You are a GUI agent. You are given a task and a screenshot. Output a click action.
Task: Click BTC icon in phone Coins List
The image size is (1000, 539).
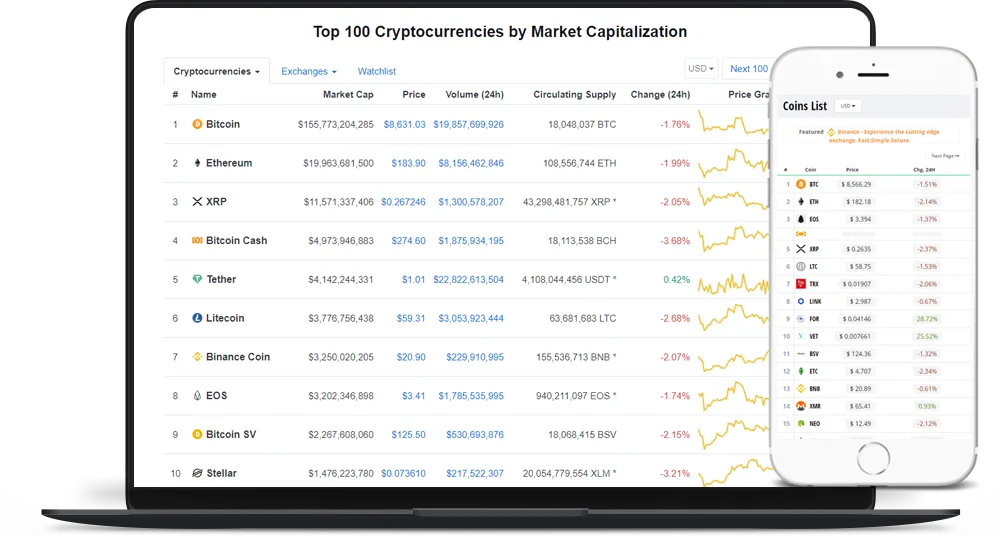(x=801, y=184)
